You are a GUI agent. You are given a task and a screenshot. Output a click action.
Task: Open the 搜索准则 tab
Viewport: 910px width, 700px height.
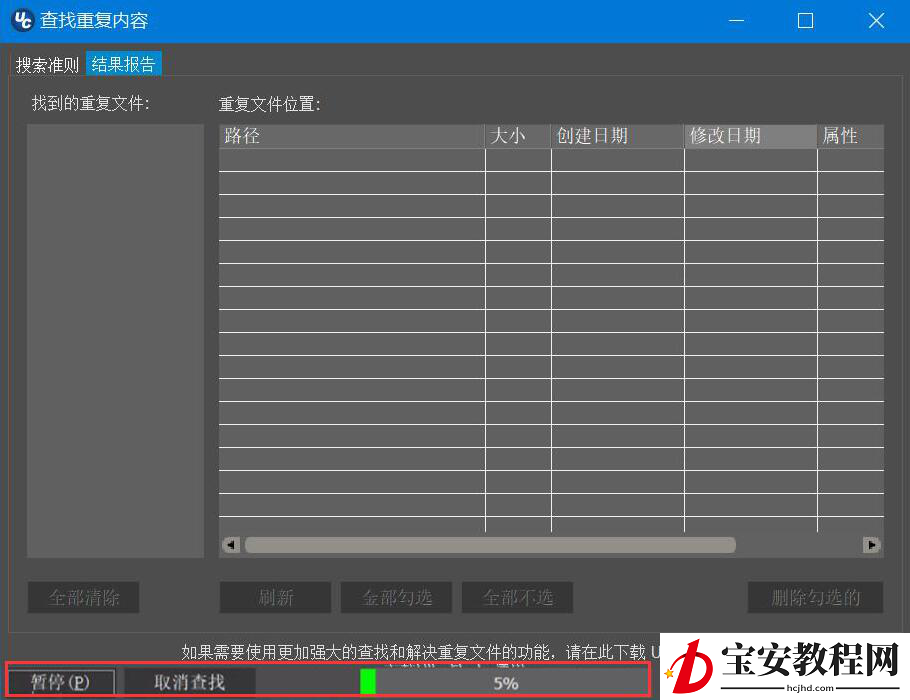(x=48, y=64)
